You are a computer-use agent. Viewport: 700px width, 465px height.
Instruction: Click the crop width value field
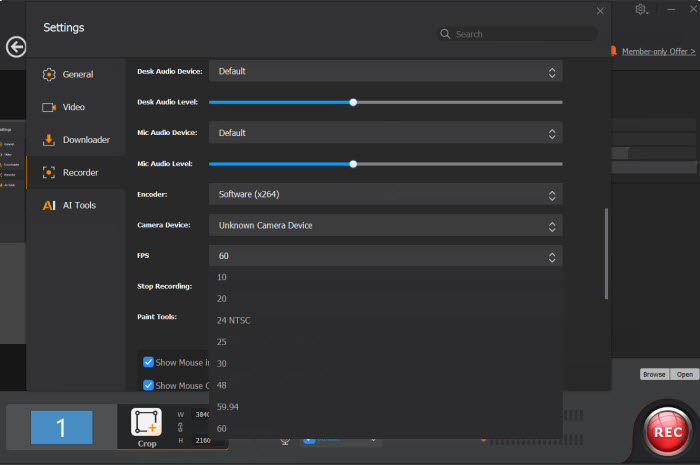(201, 415)
